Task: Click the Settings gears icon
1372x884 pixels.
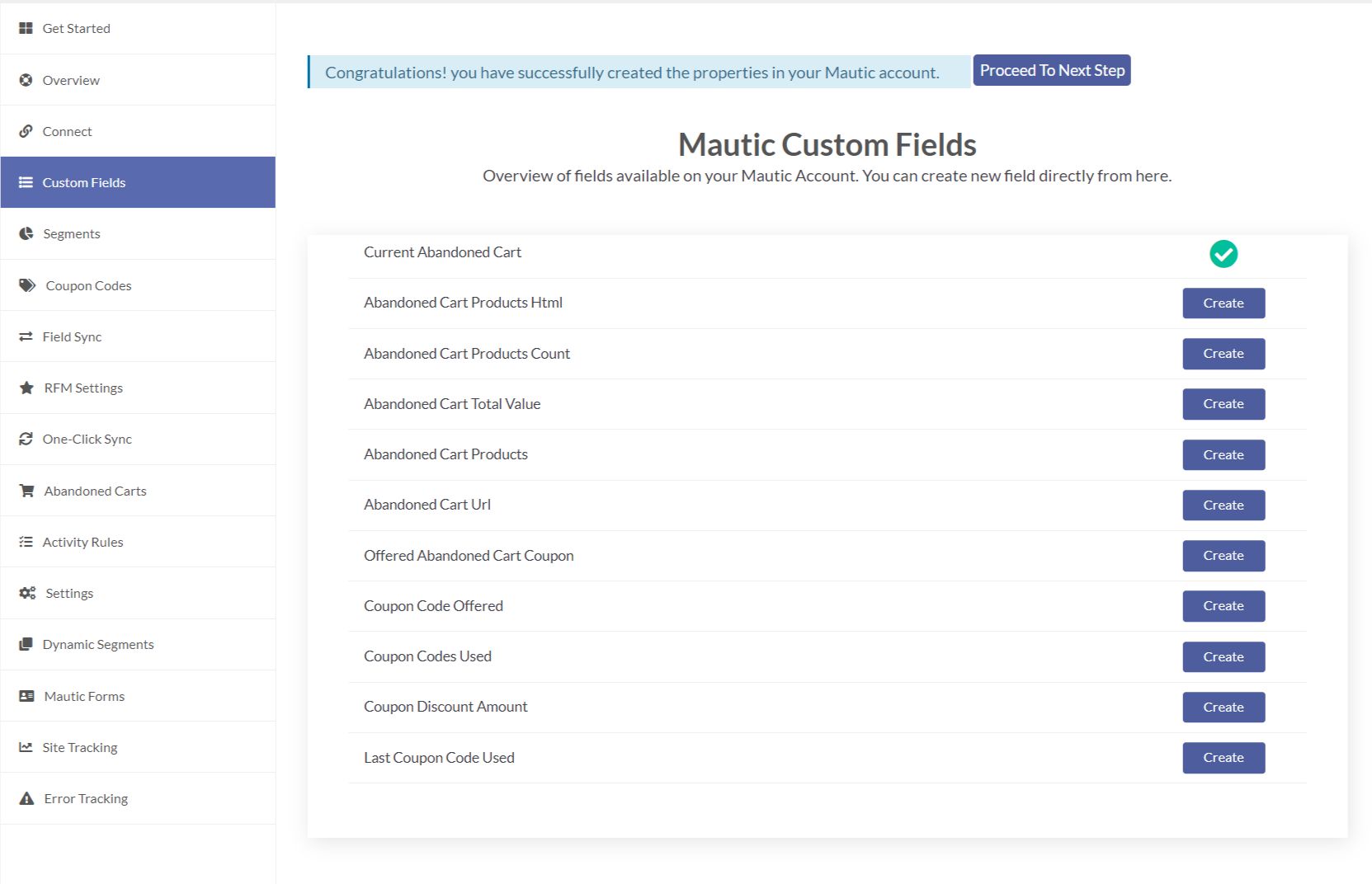Action: click(x=27, y=593)
